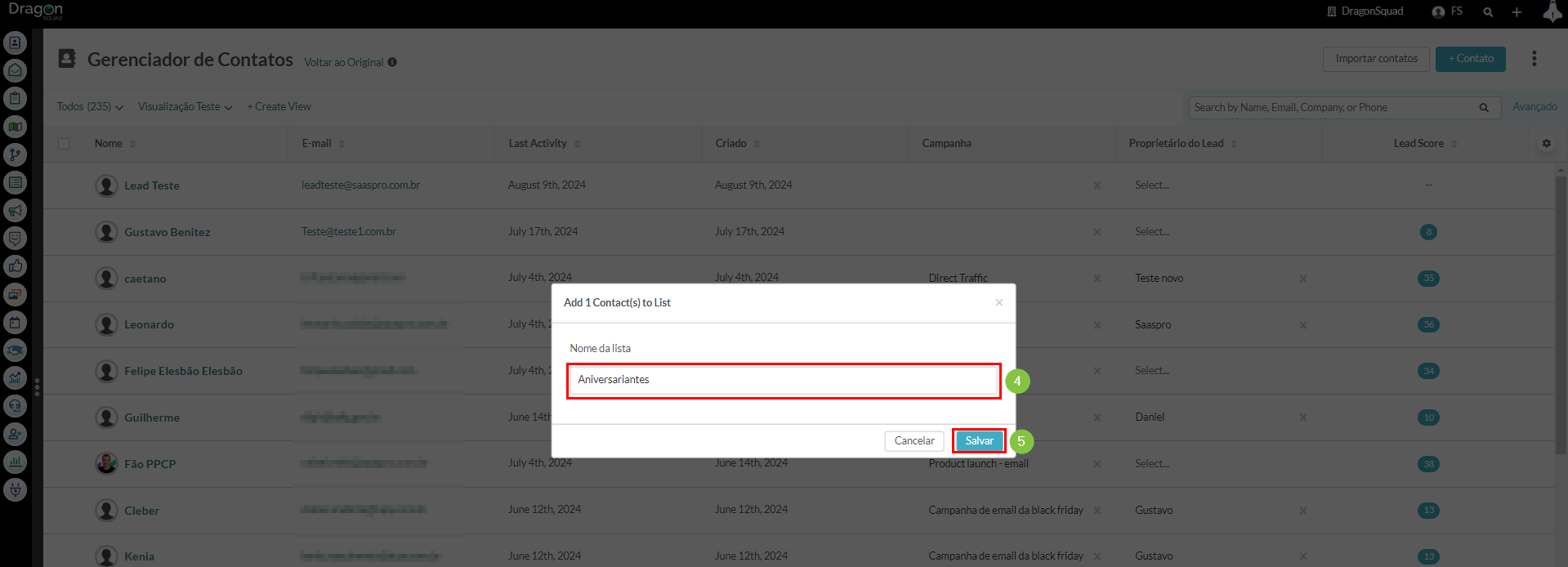Open the contacts icon in left sidebar
The width and height of the screenshot is (1568, 567).
(x=15, y=42)
